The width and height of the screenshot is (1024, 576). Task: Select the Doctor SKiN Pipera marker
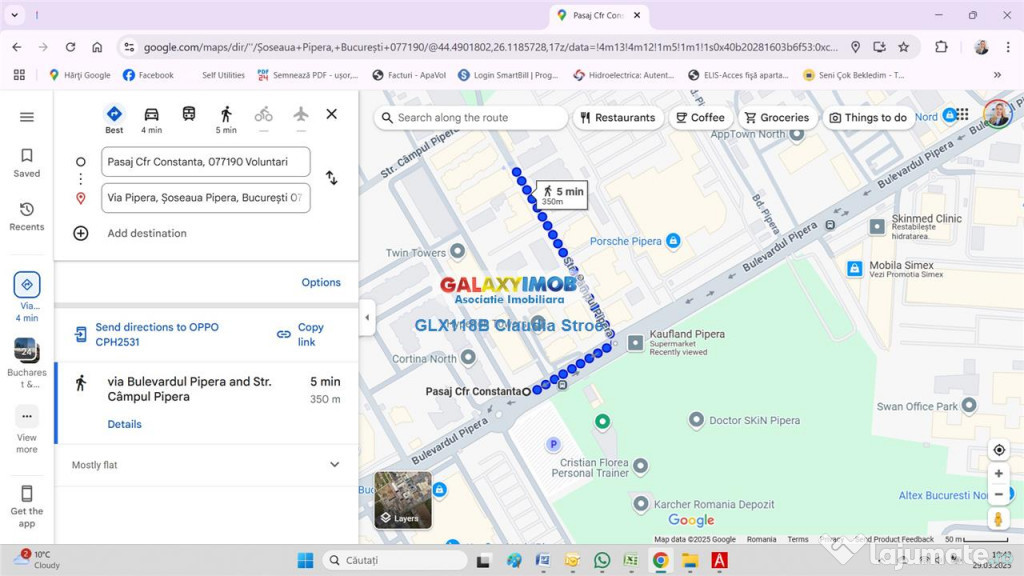click(x=696, y=419)
